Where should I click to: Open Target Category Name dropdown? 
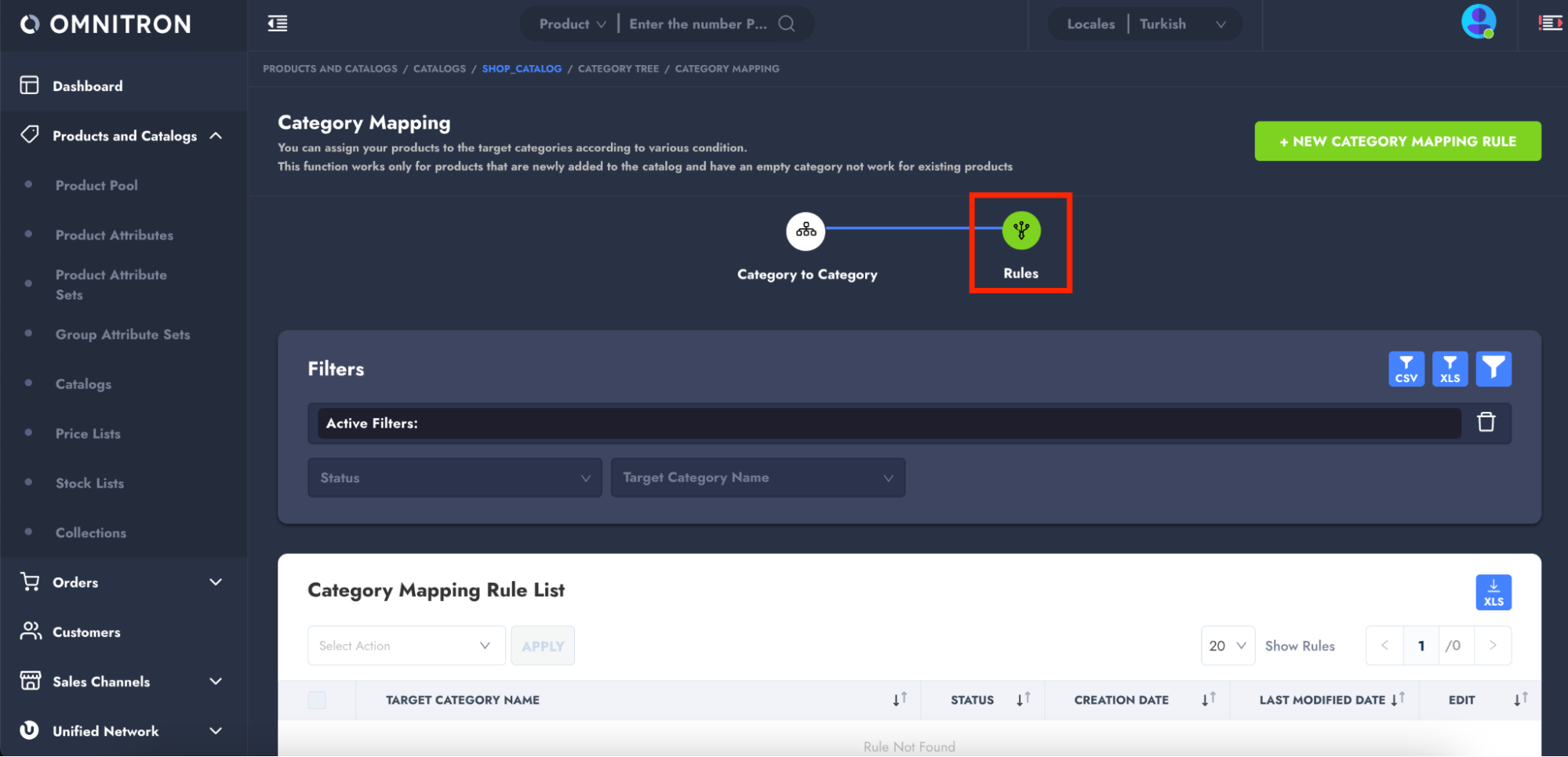coord(757,478)
